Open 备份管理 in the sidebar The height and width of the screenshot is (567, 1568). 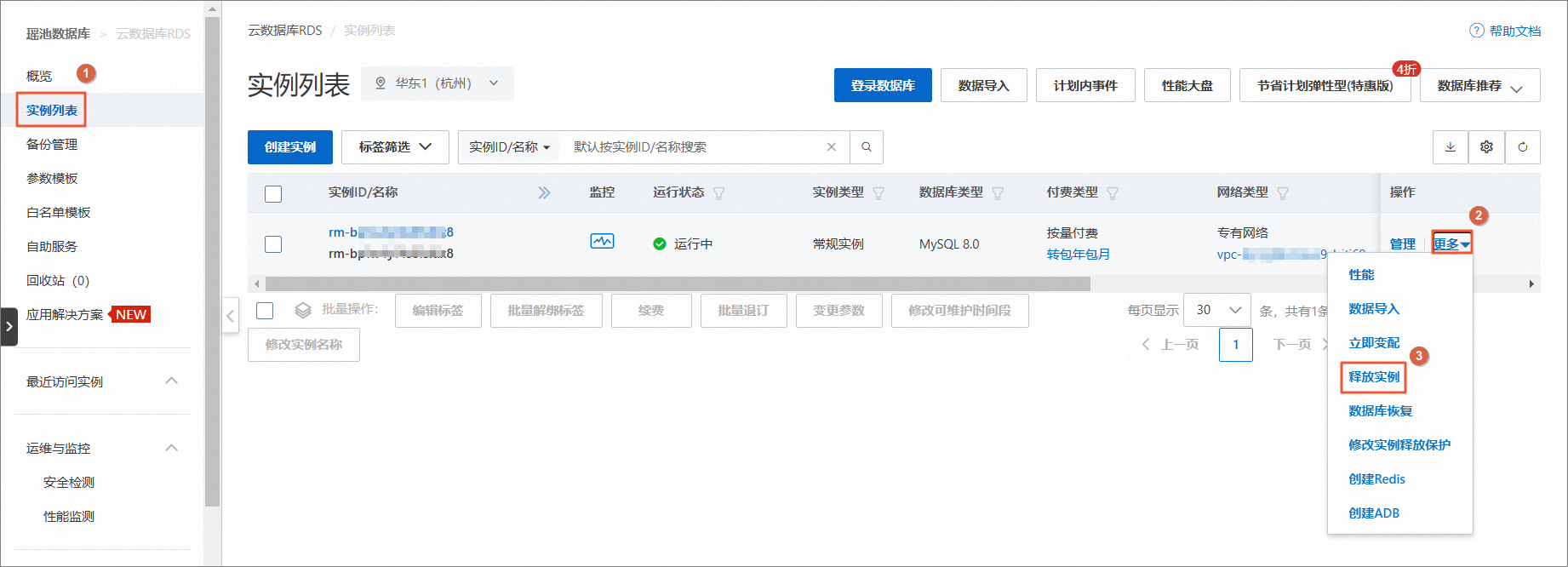tap(52, 145)
